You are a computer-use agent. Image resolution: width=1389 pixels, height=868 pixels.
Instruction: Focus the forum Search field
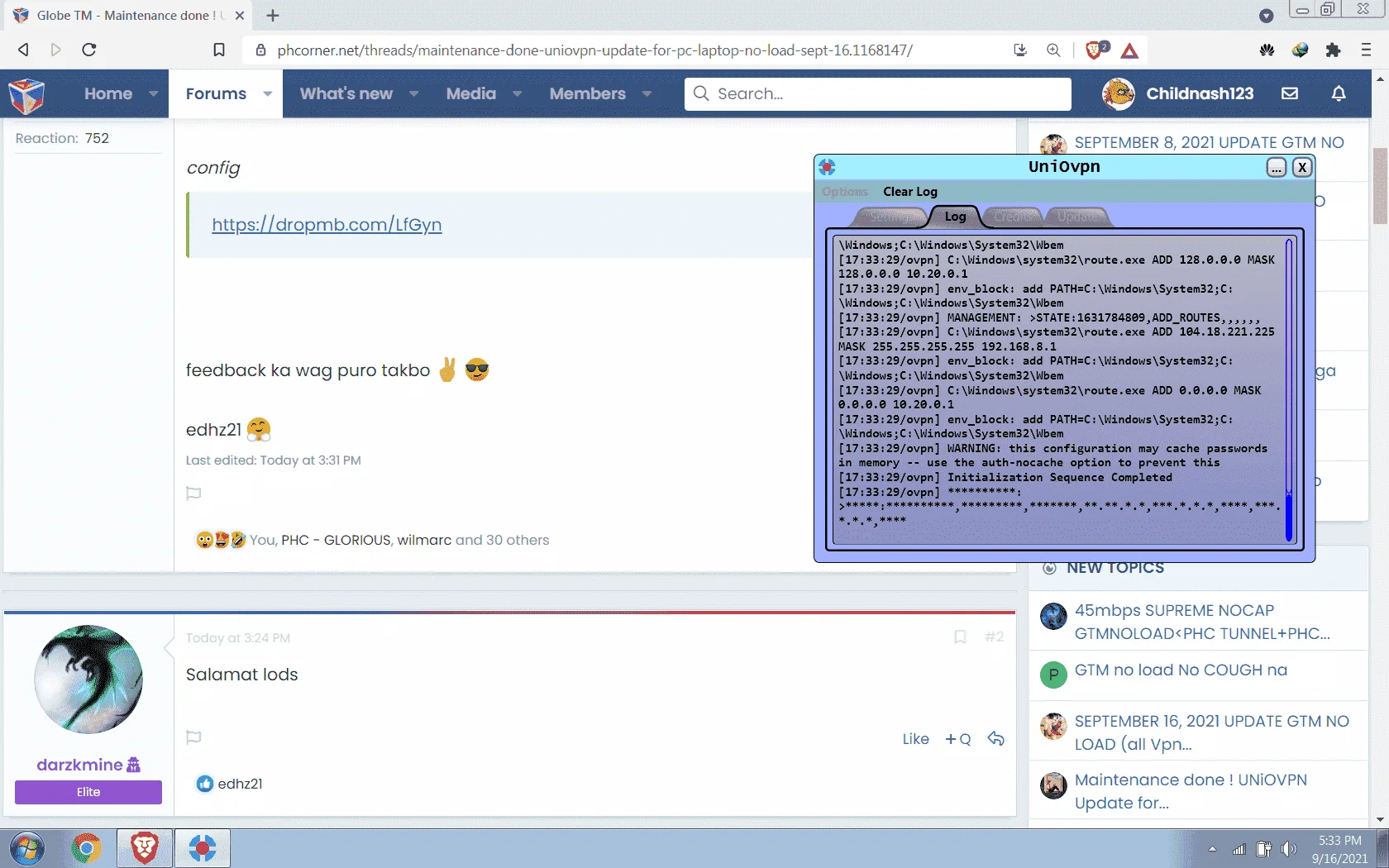(878, 93)
